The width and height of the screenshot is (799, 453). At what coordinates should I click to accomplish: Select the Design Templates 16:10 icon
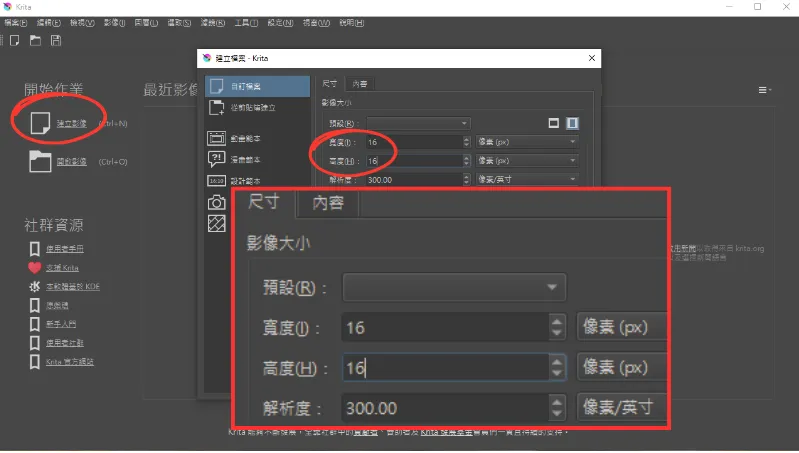click(x=216, y=181)
